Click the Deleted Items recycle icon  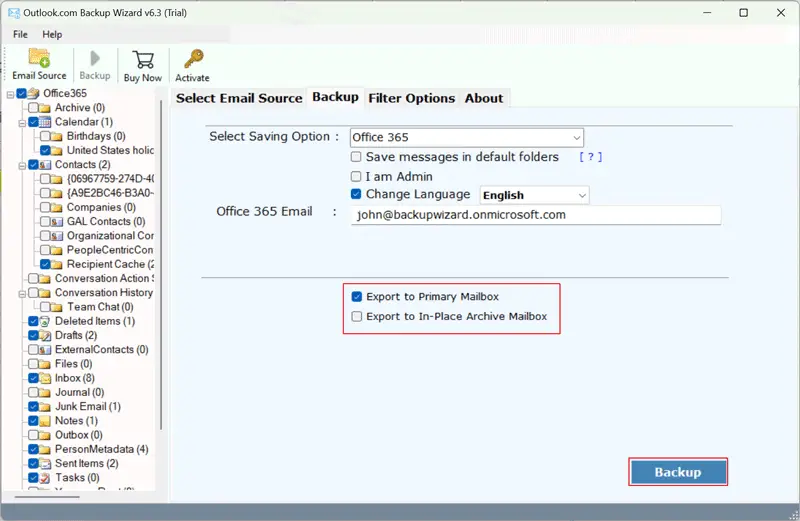tap(45, 321)
